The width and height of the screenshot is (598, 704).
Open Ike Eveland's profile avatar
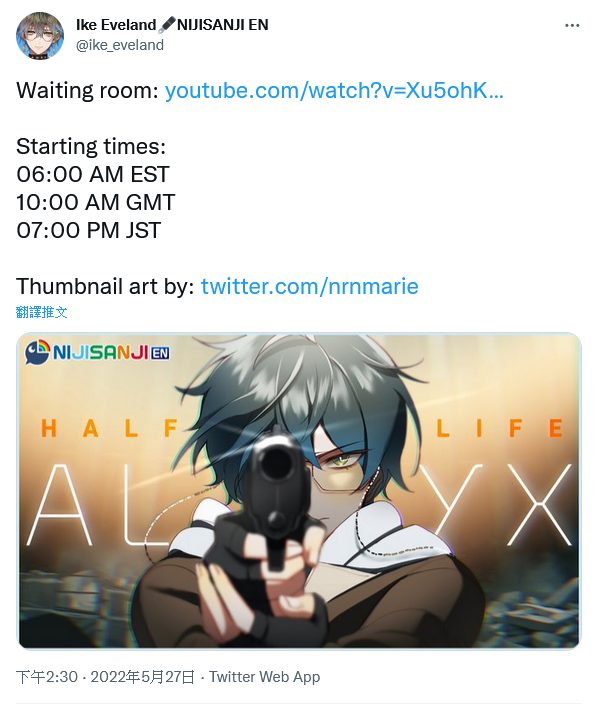(x=40, y=36)
